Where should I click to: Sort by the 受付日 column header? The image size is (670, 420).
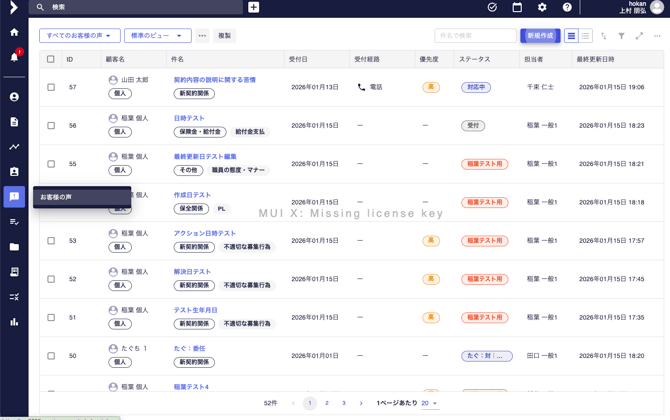click(x=298, y=59)
